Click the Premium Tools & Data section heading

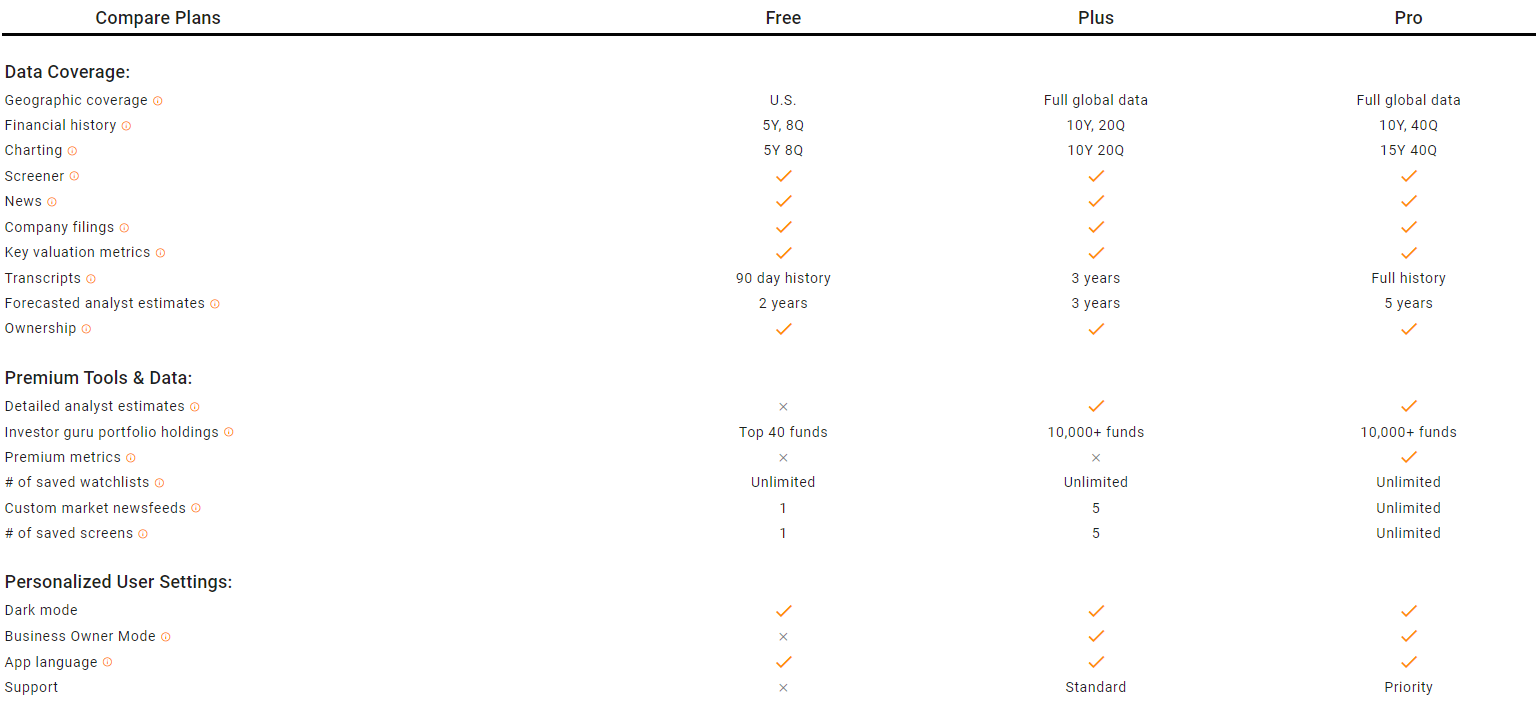point(98,378)
